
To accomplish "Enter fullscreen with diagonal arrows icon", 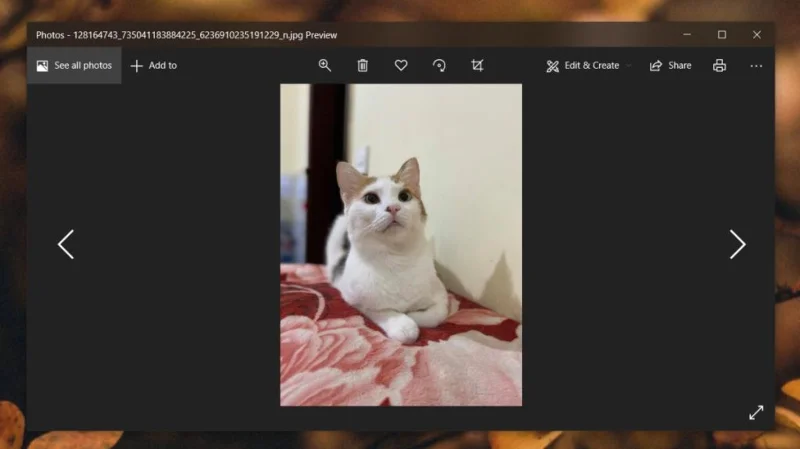I will [x=756, y=412].
